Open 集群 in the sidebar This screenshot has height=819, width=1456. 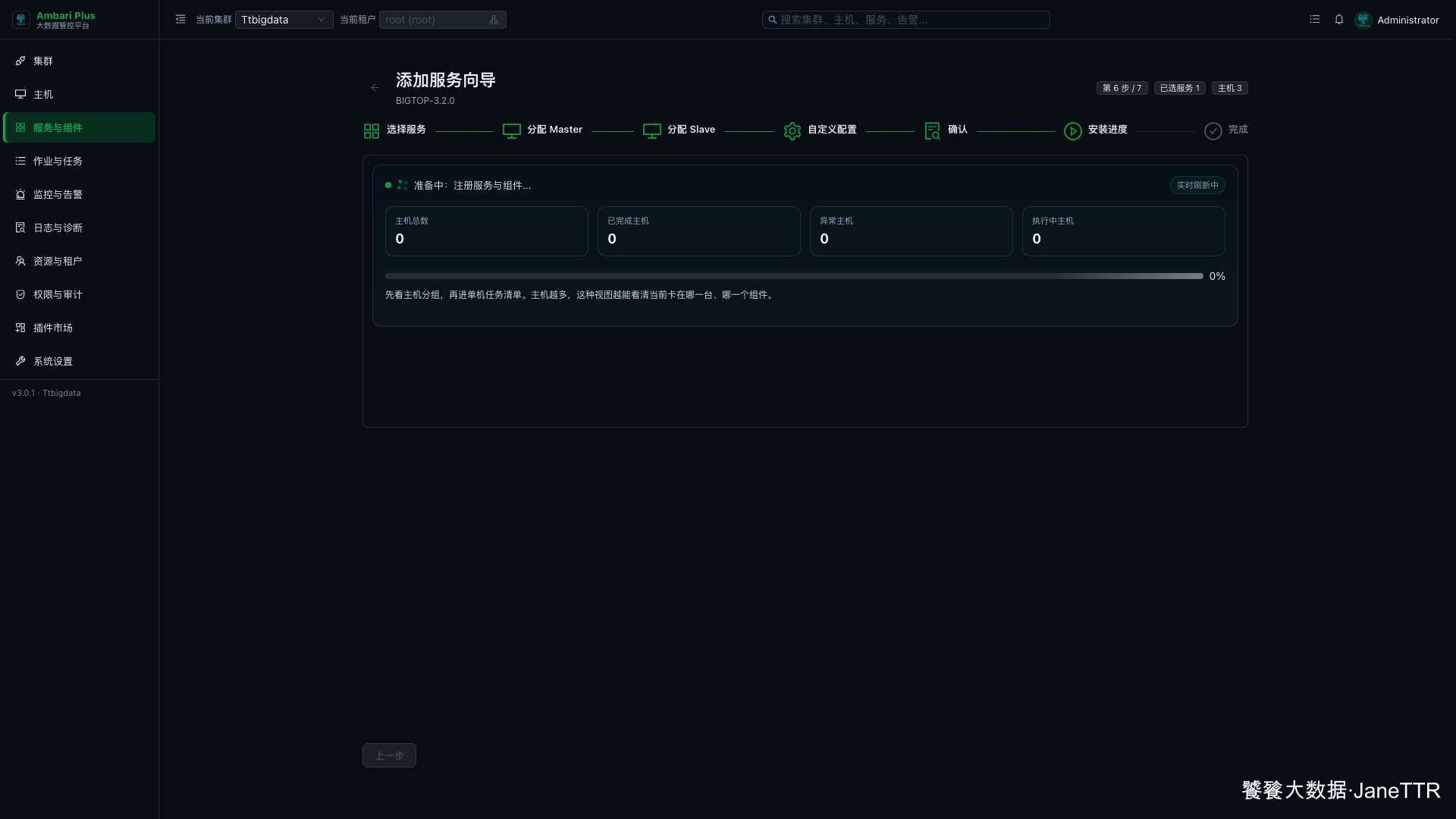tap(80, 61)
